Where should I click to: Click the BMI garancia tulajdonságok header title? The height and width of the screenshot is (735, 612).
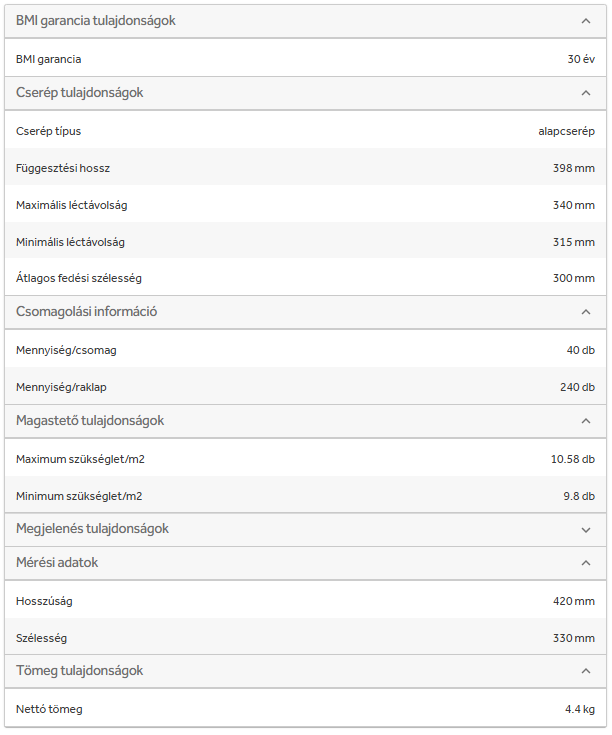coord(96,21)
